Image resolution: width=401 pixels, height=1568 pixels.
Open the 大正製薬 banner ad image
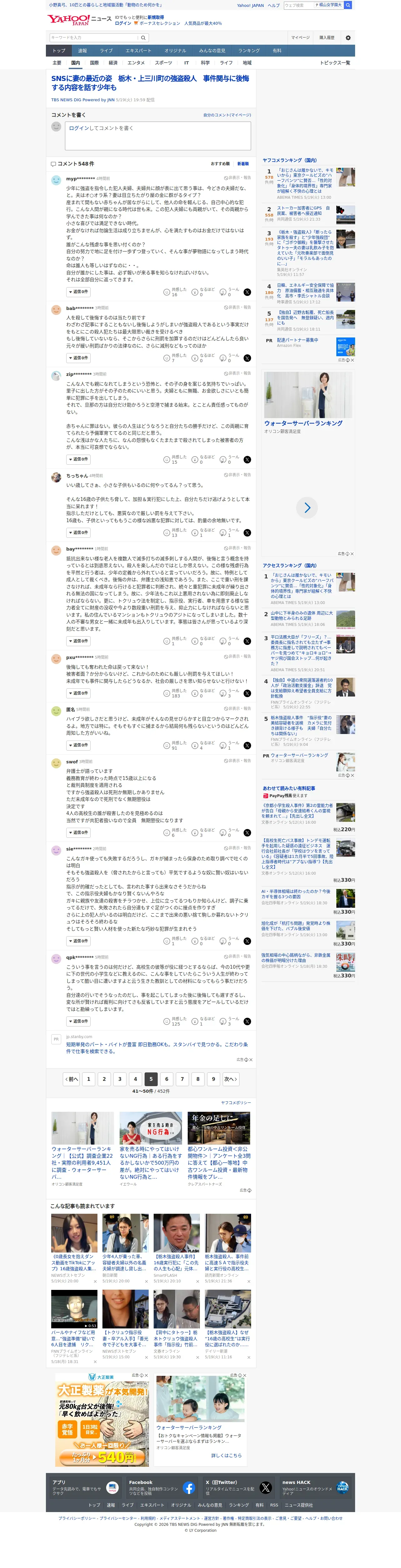tap(103, 1420)
